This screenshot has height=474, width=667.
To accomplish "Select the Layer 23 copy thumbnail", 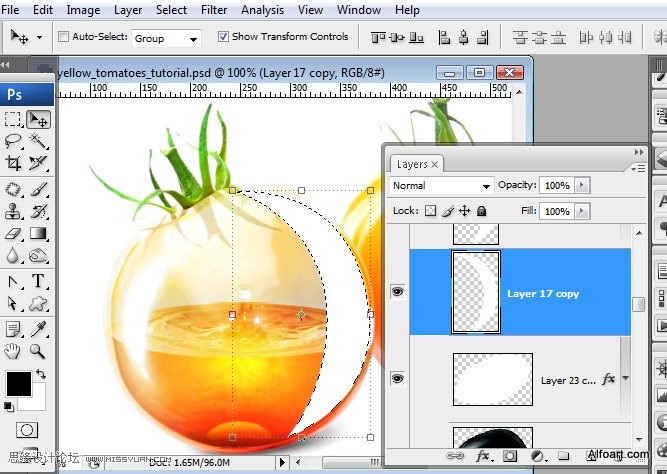I will pos(493,379).
